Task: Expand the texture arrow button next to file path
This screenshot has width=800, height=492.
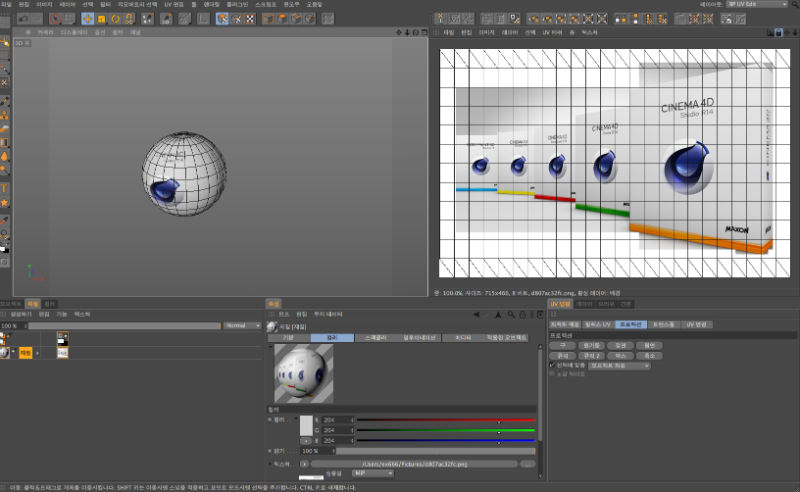Action: pyautogui.click(x=304, y=464)
